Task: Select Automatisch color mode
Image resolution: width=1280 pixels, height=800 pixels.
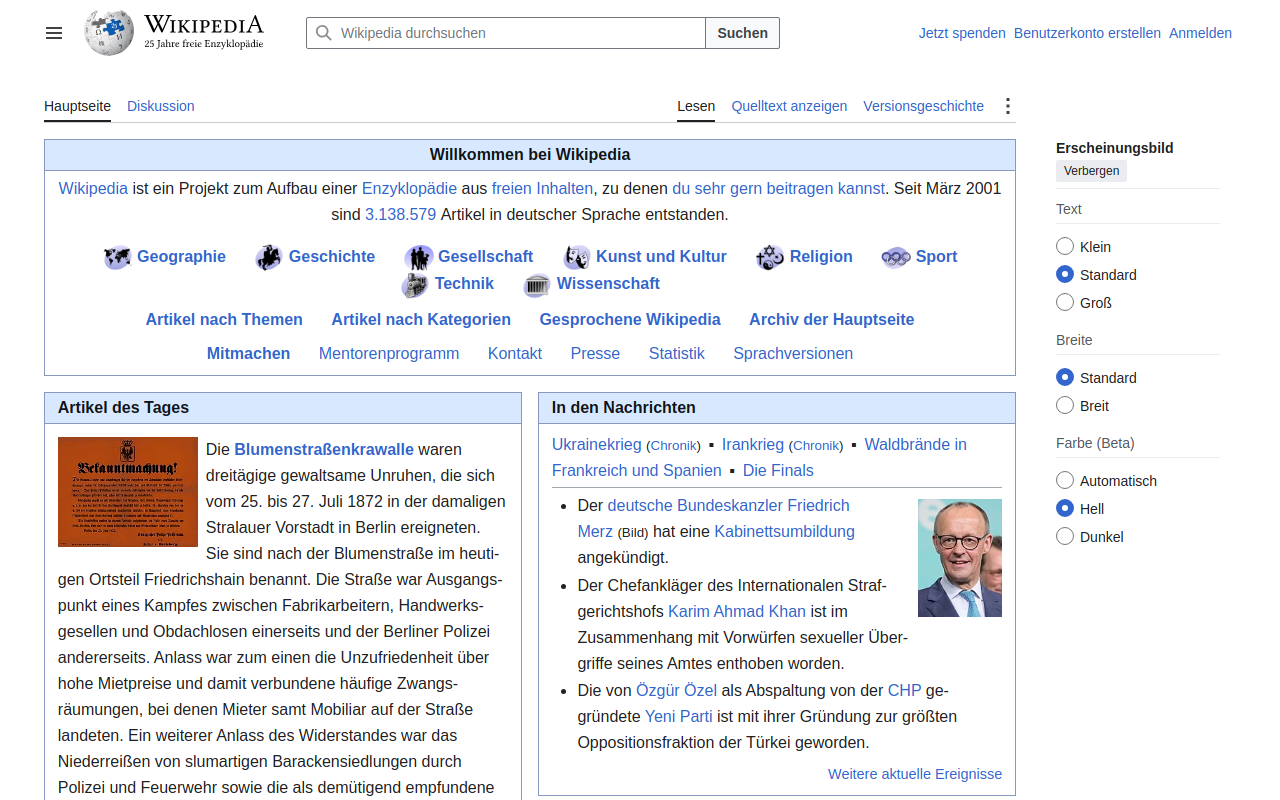Action: pyautogui.click(x=1065, y=480)
